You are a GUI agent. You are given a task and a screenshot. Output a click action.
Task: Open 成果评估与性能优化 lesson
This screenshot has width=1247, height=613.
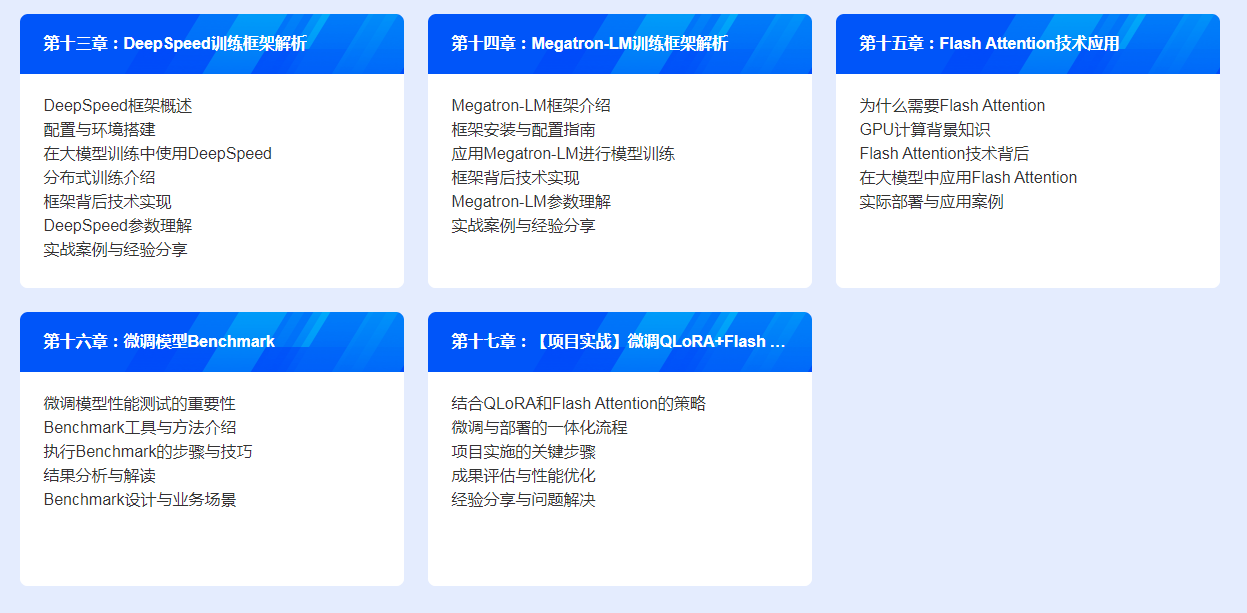[524, 476]
